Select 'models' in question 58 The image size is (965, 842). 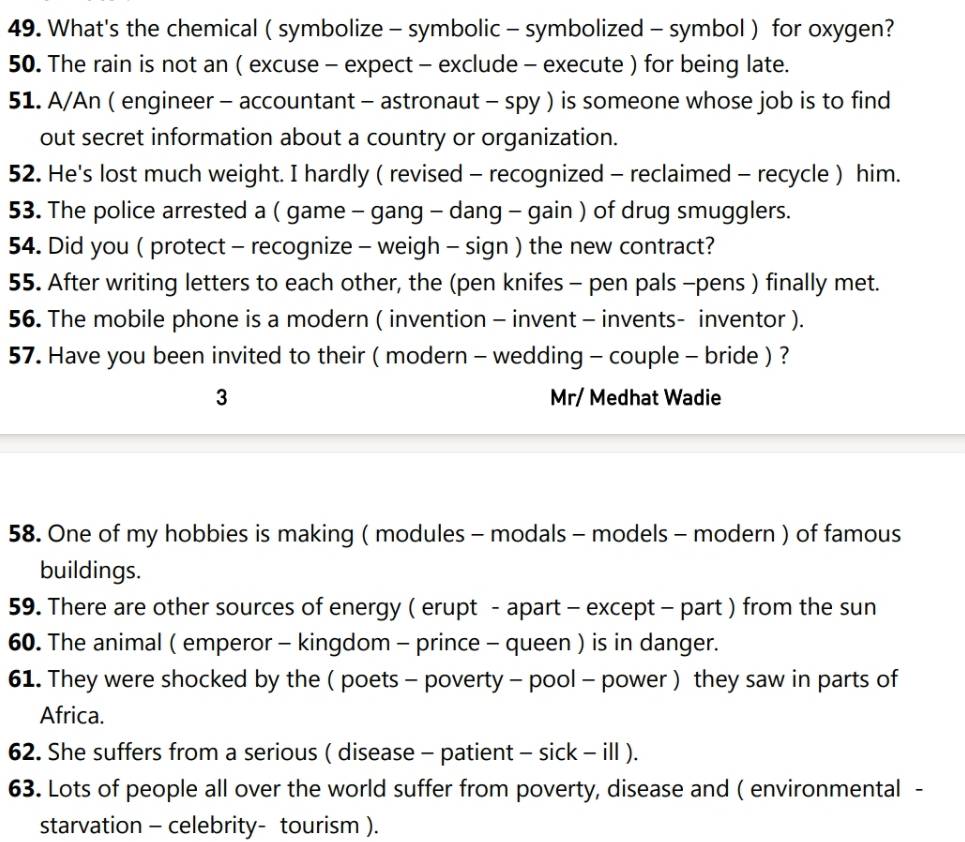[629, 534]
